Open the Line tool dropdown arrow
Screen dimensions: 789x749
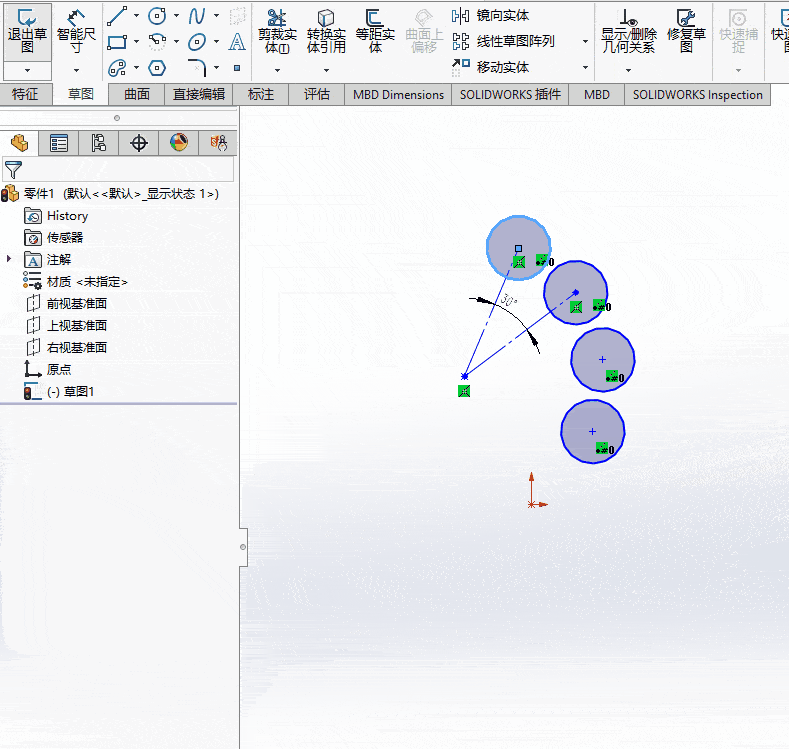pyautogui.click(x=136, y=16)
